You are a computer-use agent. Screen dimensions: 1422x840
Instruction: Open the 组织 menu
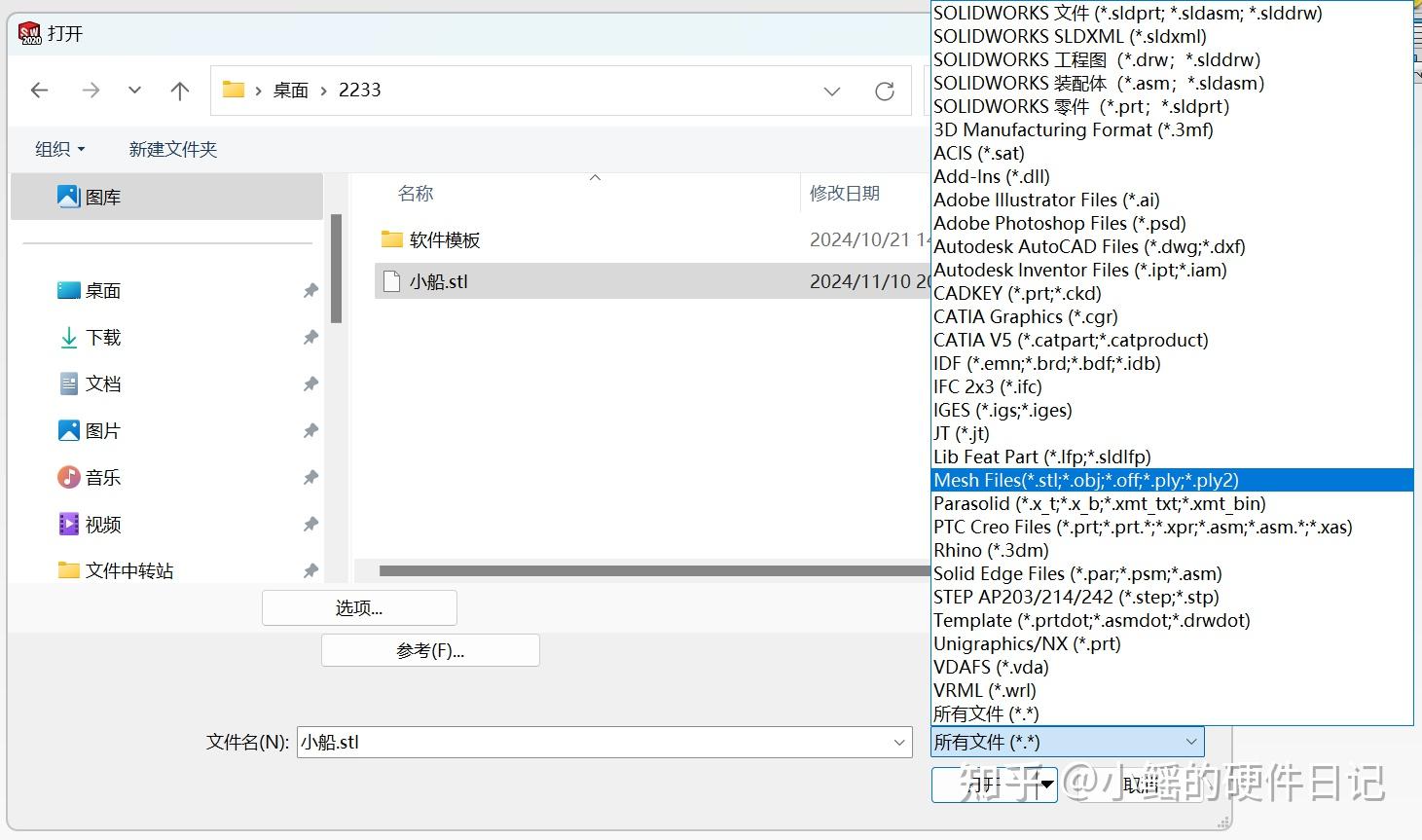[x=60, y=149]
